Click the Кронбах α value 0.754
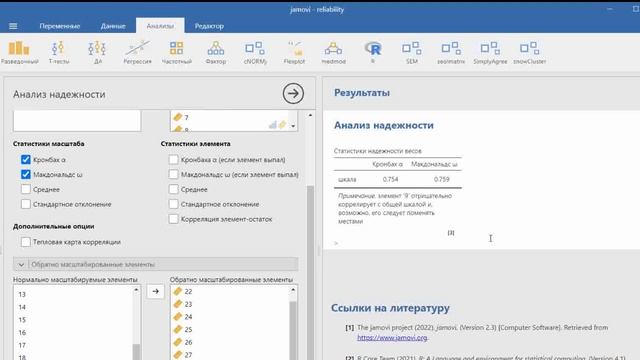The width and height of the screenshot is (640, 360). (390, 179)
